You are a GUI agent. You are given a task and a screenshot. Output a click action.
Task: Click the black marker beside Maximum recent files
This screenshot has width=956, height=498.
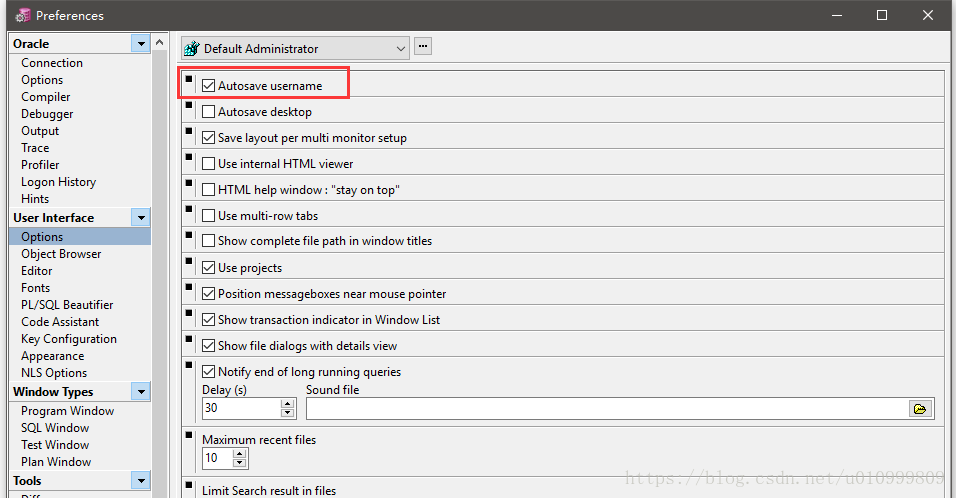[x=189, y=435]
